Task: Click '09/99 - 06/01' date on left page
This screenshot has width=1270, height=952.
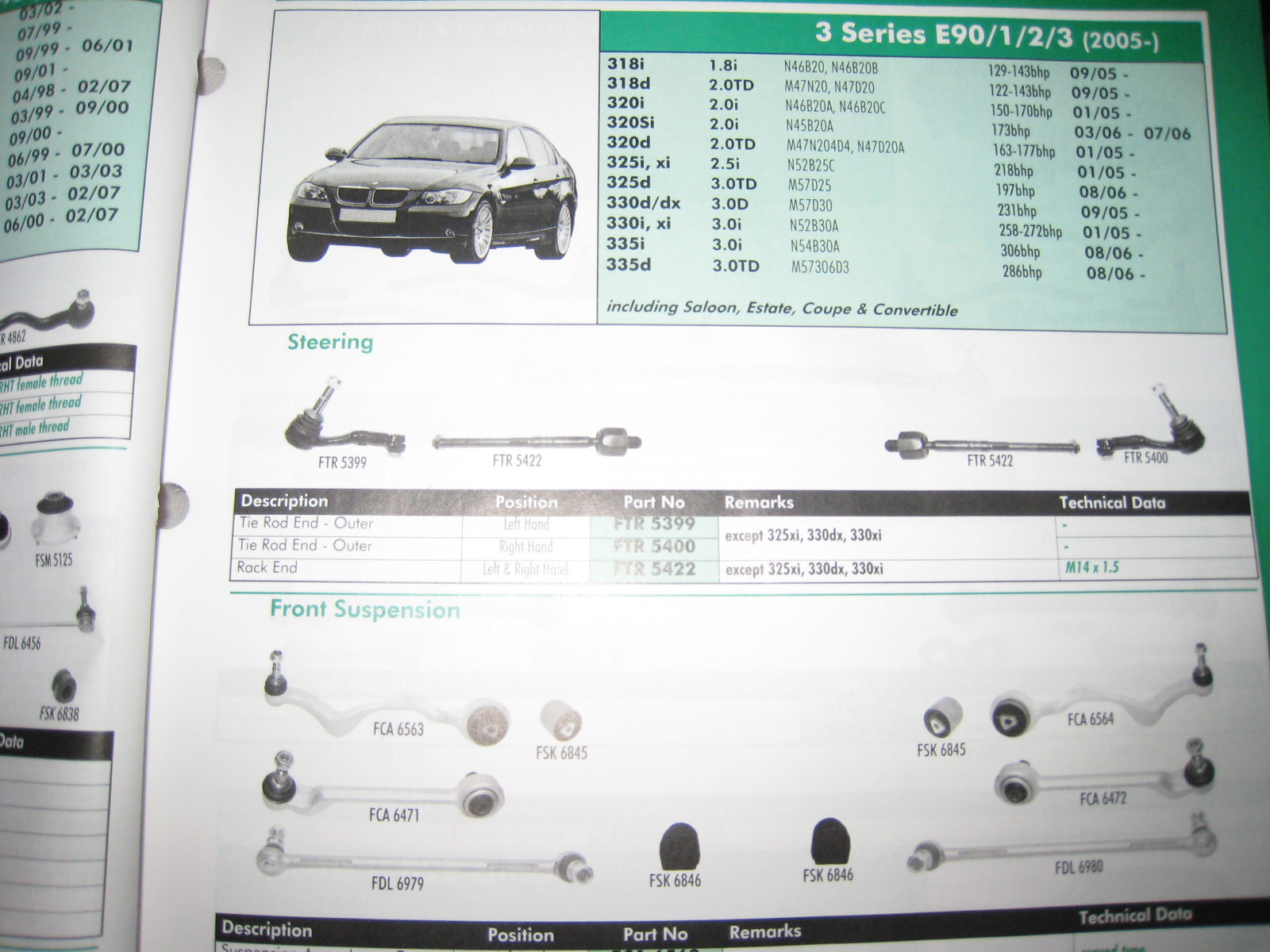Action: tap(75, 50)
